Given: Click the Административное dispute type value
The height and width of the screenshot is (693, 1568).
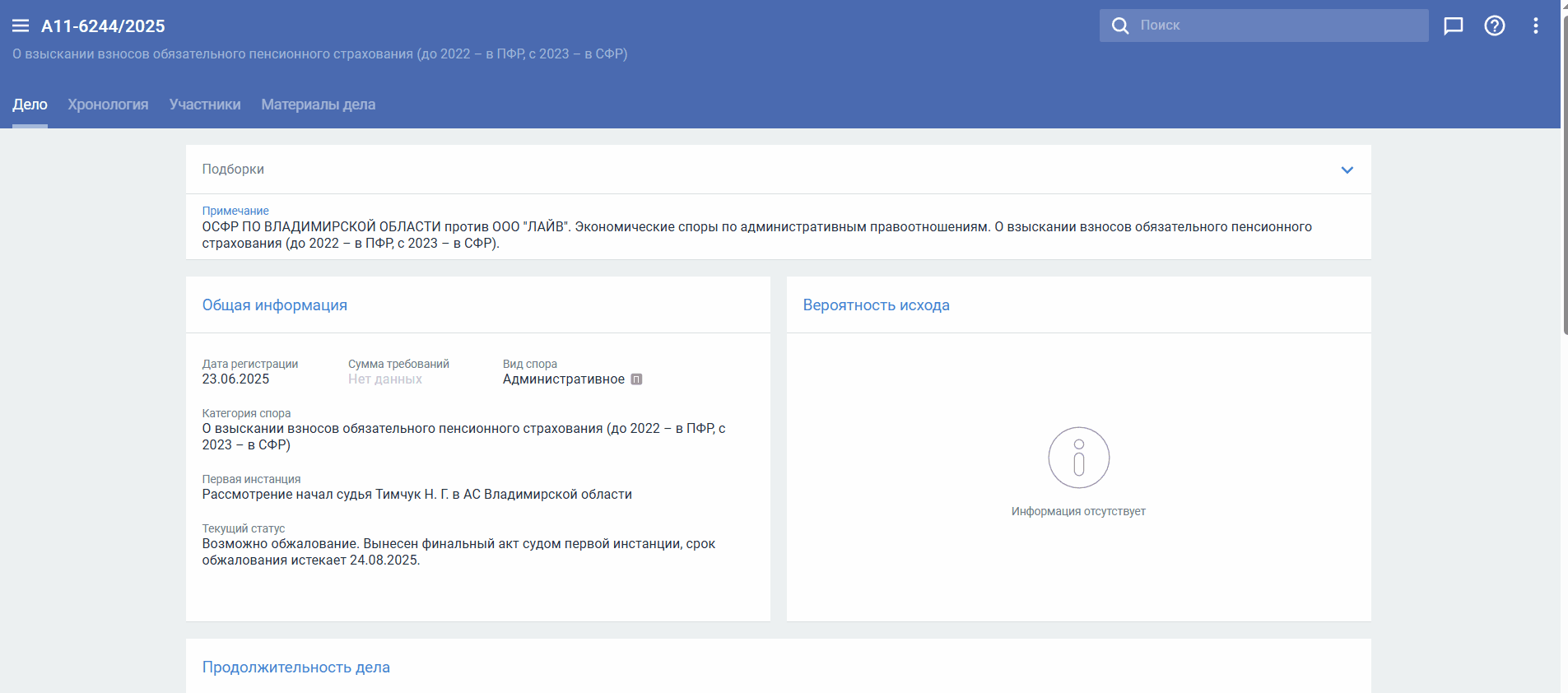Looking at the screenshot, I should [x=564, y=379].
